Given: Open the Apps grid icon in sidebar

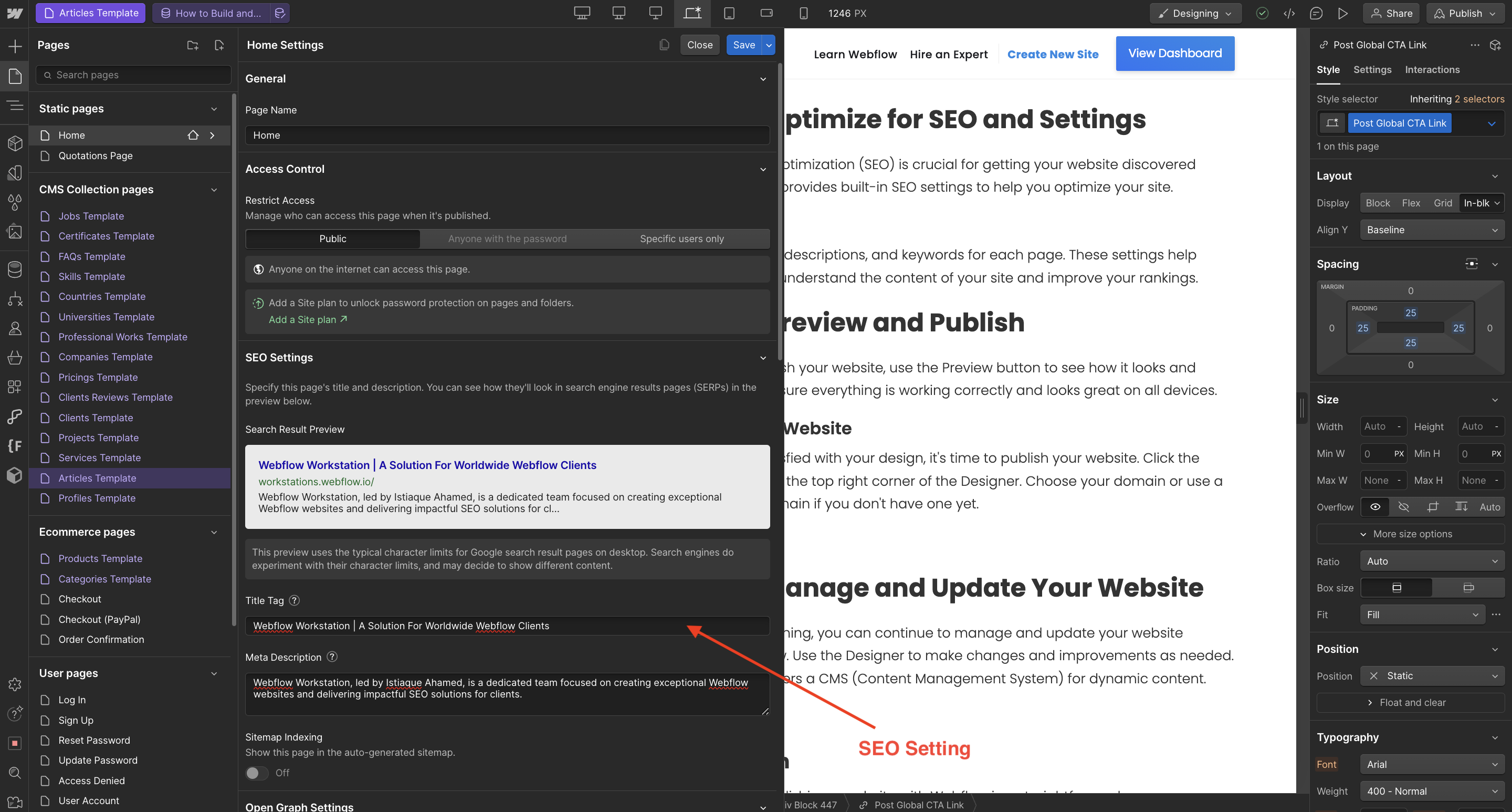Looking at the screenshot, I should click(x=15, y=387).
